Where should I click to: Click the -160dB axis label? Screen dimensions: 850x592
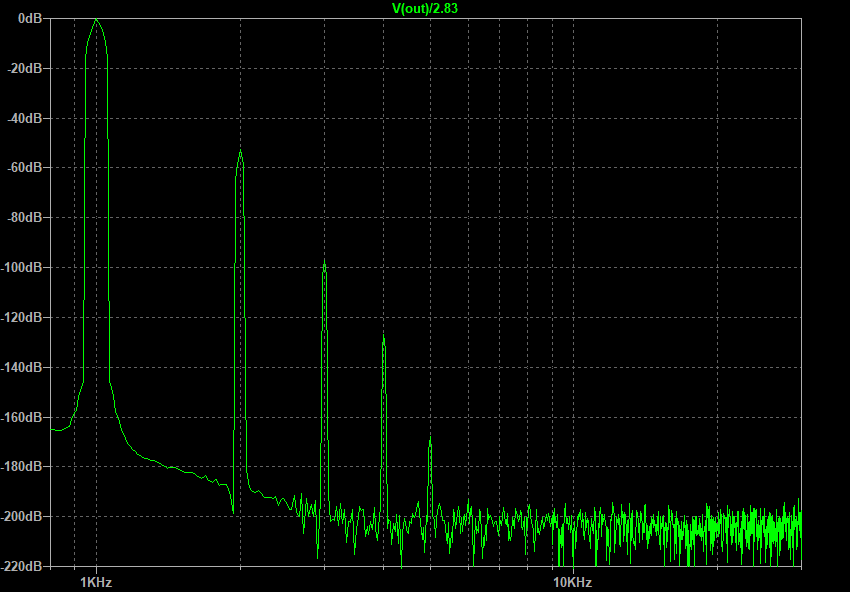pos(21,417)
